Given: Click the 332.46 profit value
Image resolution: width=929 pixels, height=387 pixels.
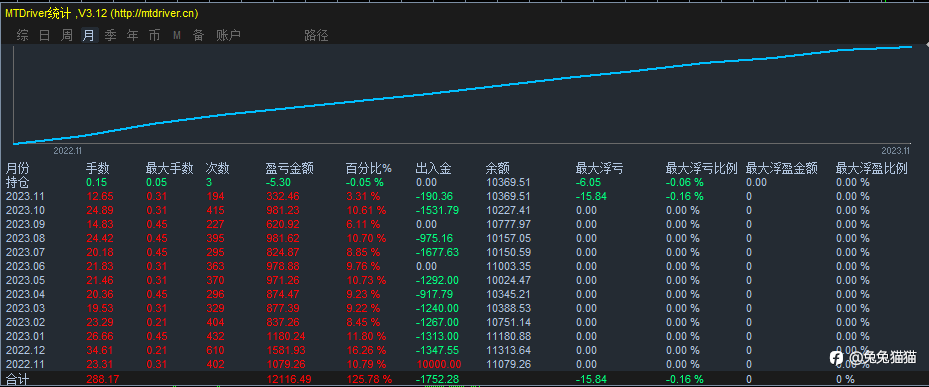Looking at the screenshot, I should coord(283,196).
